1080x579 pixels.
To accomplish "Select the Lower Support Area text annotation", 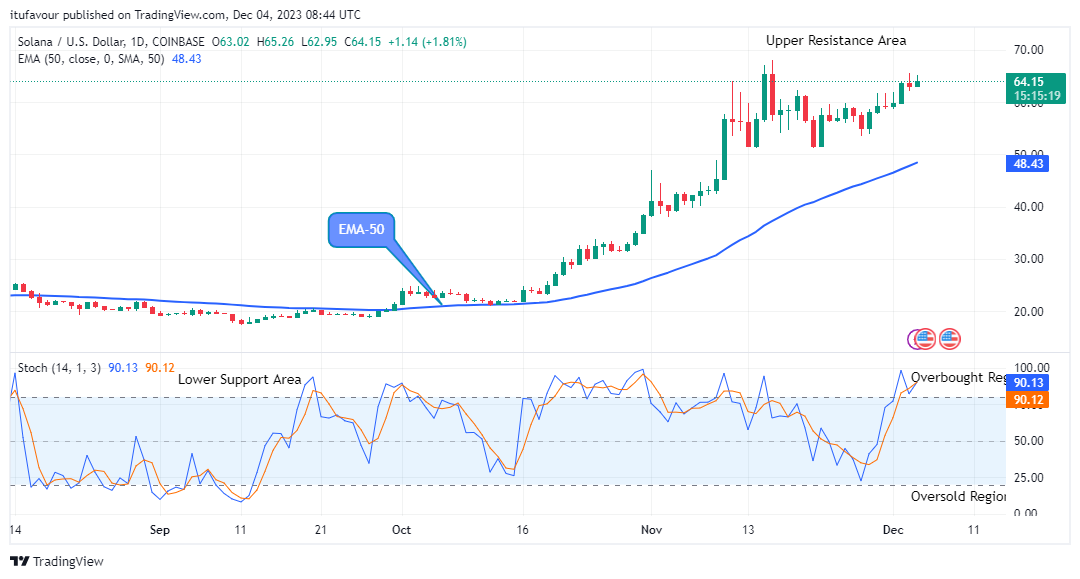I will pyautogui.click(x=239, y=379).
